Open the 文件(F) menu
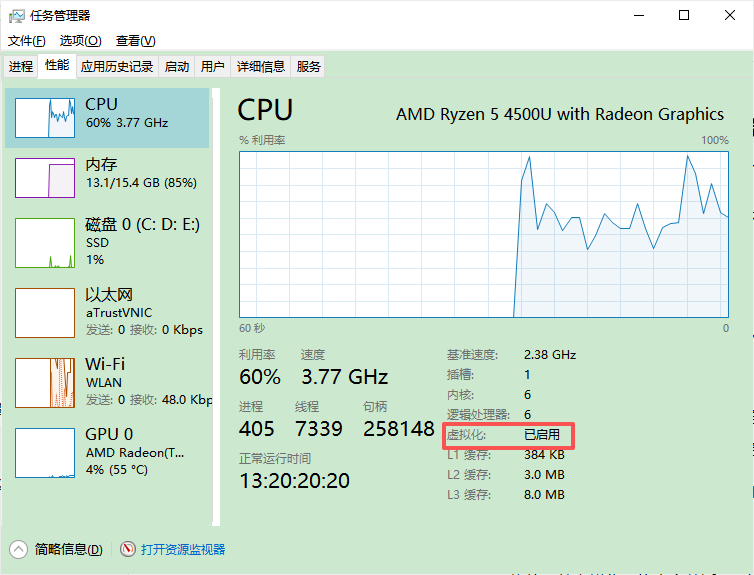Viewport: 754px width, 575px height. (26, 41)
